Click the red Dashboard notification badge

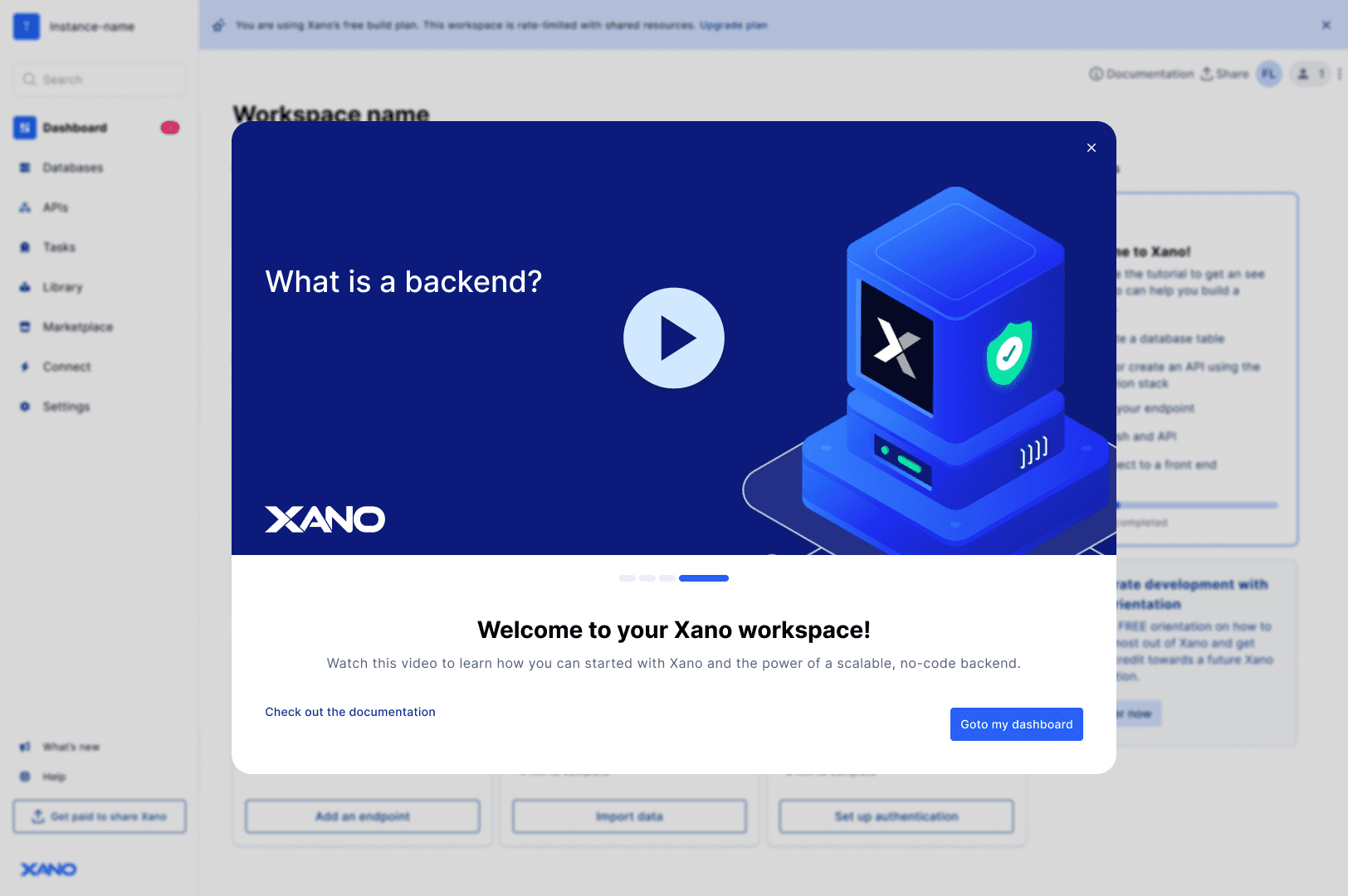(170, 128)
